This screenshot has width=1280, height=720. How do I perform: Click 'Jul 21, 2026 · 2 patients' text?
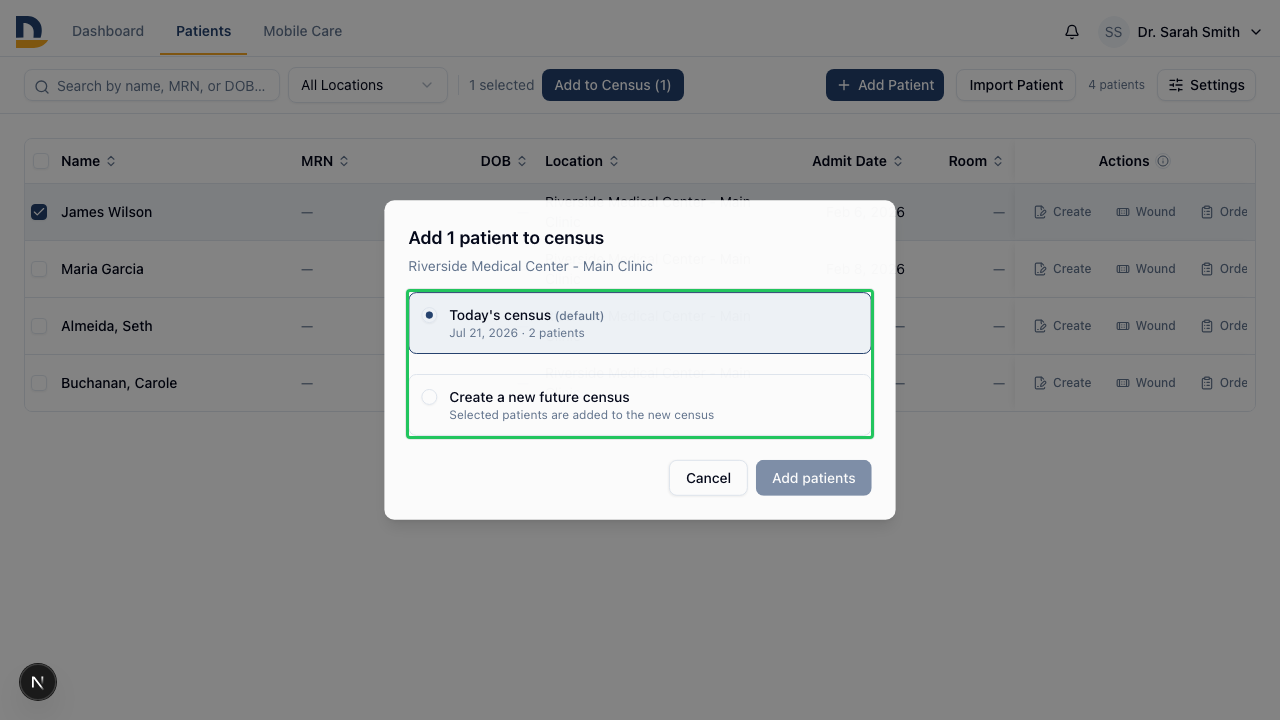(517, 333)
